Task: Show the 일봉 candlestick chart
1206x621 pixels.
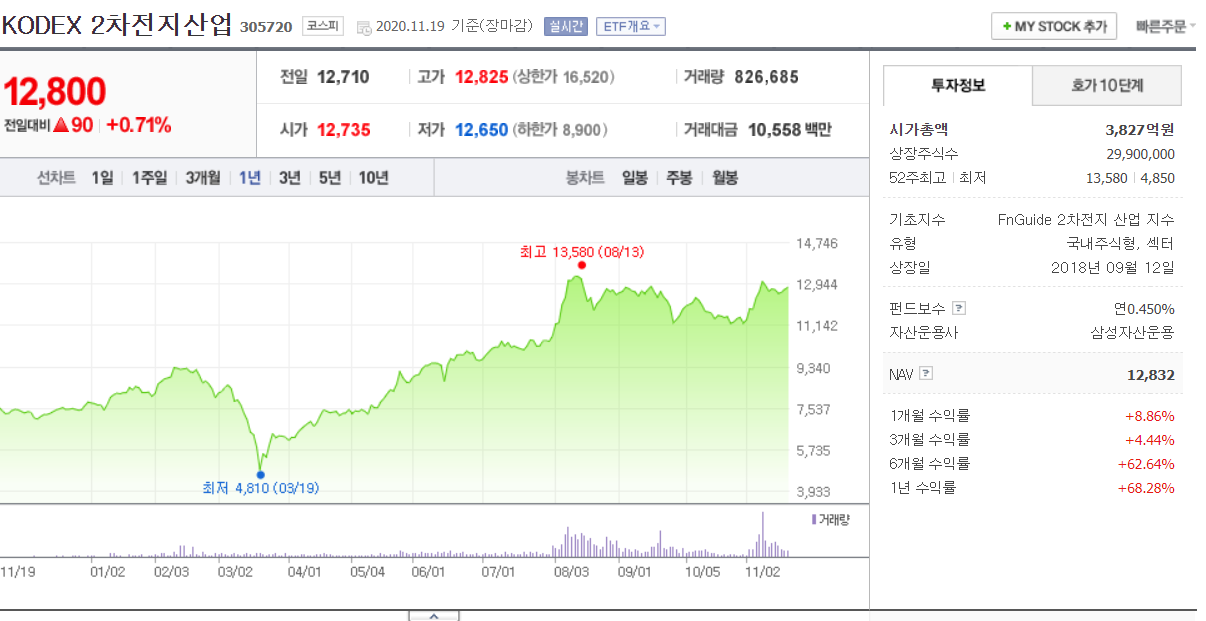Action: (635, 178)
